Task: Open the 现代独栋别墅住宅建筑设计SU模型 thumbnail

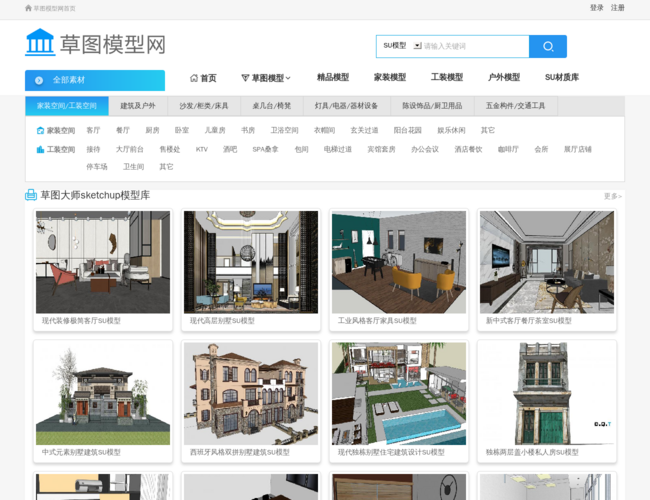Action: click(x=399, y=393)
